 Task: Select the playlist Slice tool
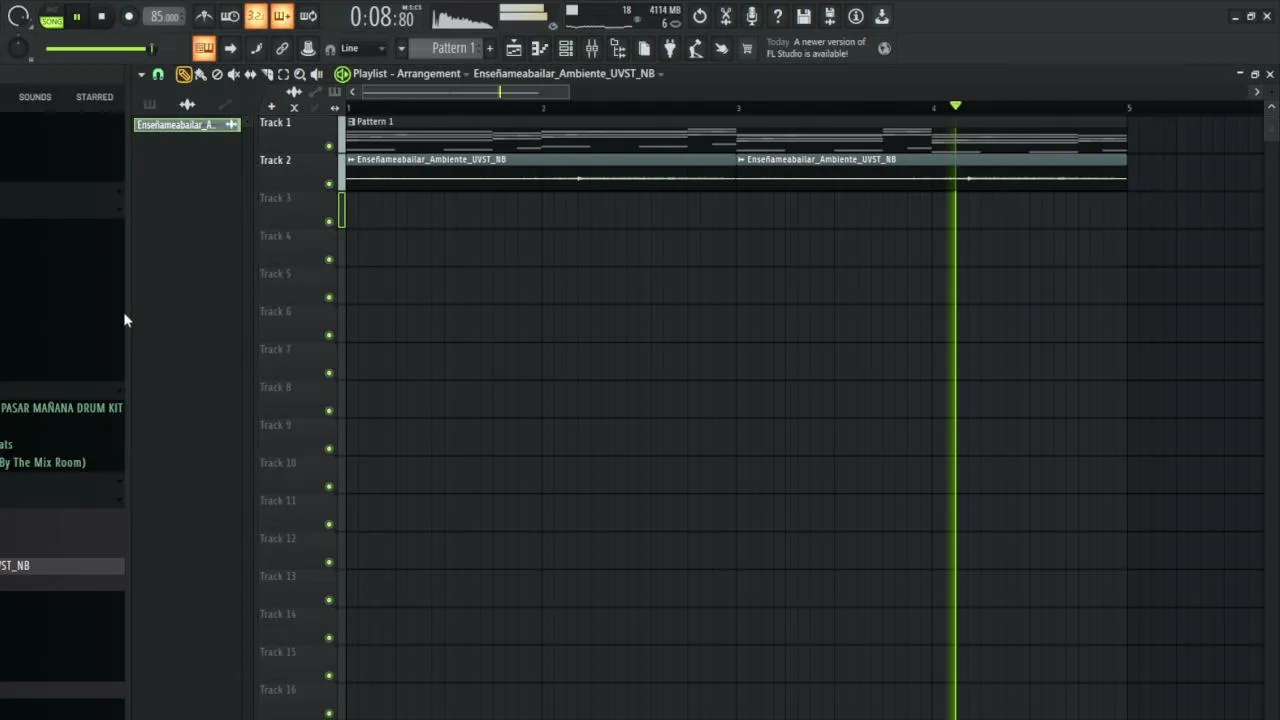click(267, 74)
